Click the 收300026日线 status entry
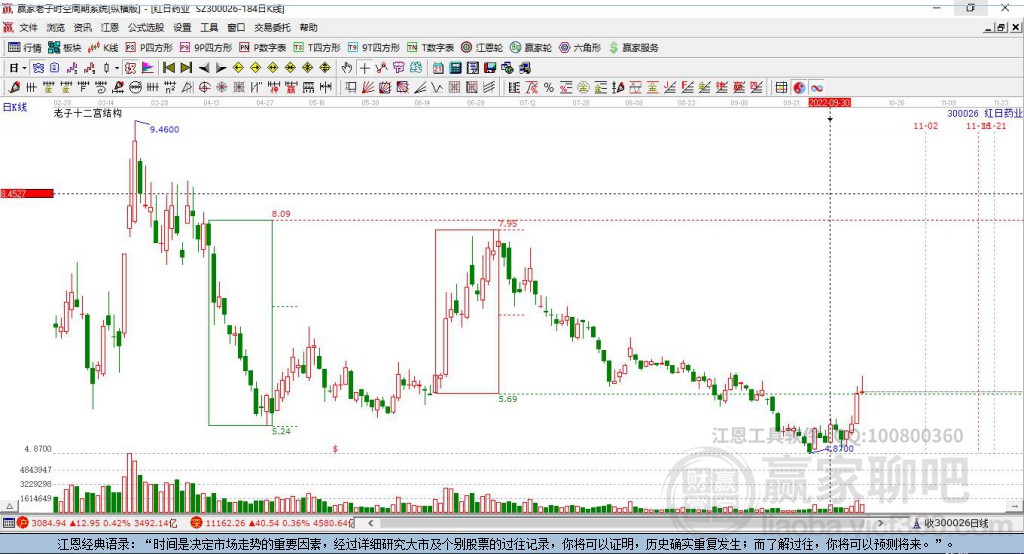The width and height of the screenshot is (1024, 554). click(x=951, y=523)
